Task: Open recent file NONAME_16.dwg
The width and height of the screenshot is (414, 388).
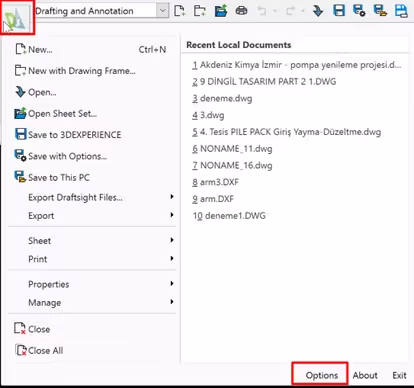Action: click(x=232, y=165)
